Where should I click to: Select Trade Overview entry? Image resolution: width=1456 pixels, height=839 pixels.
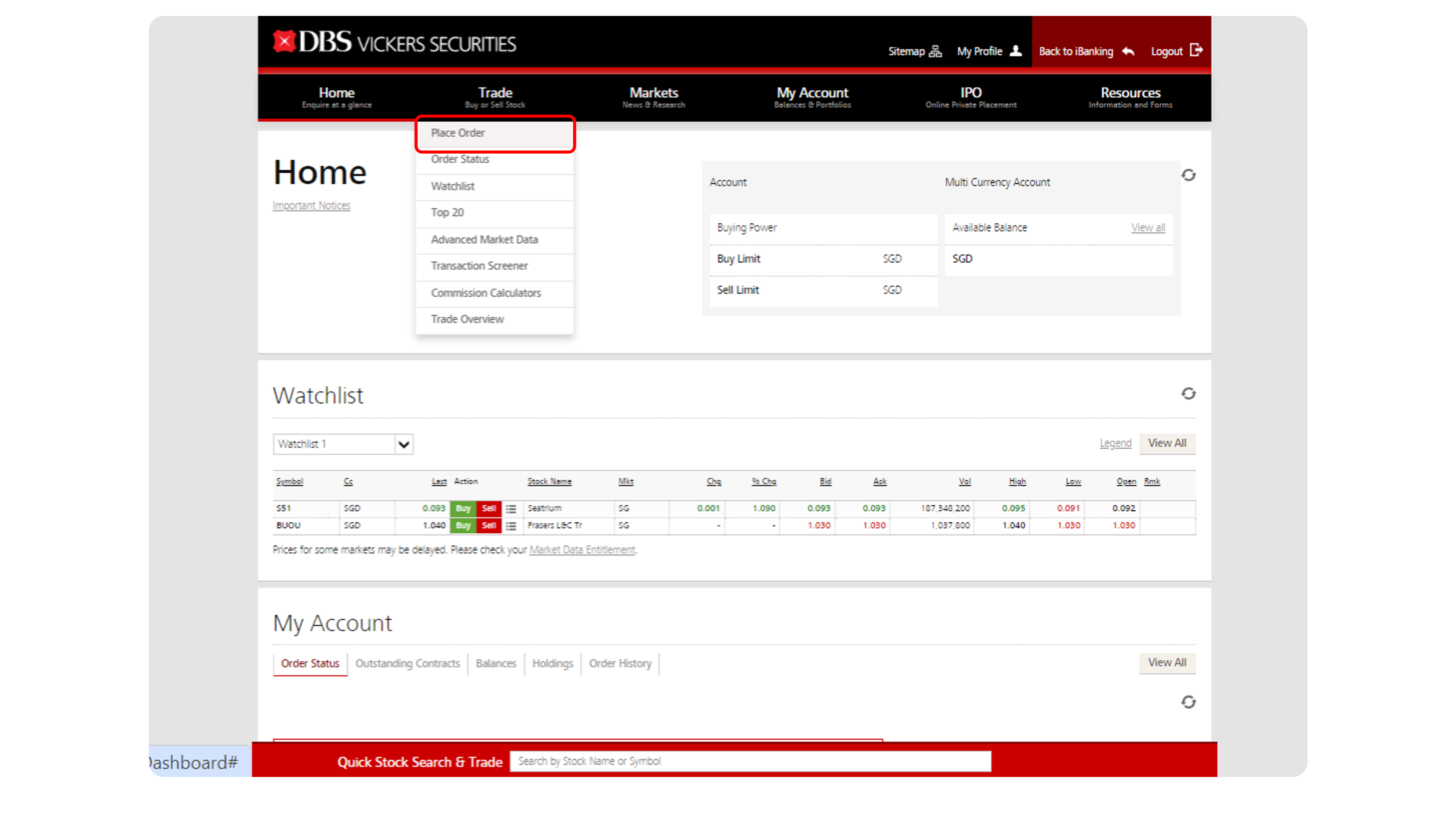coord(495,320)
